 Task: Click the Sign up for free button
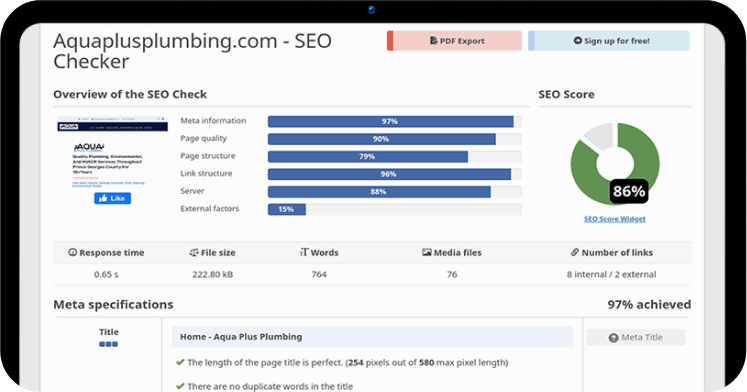[608, 41]
